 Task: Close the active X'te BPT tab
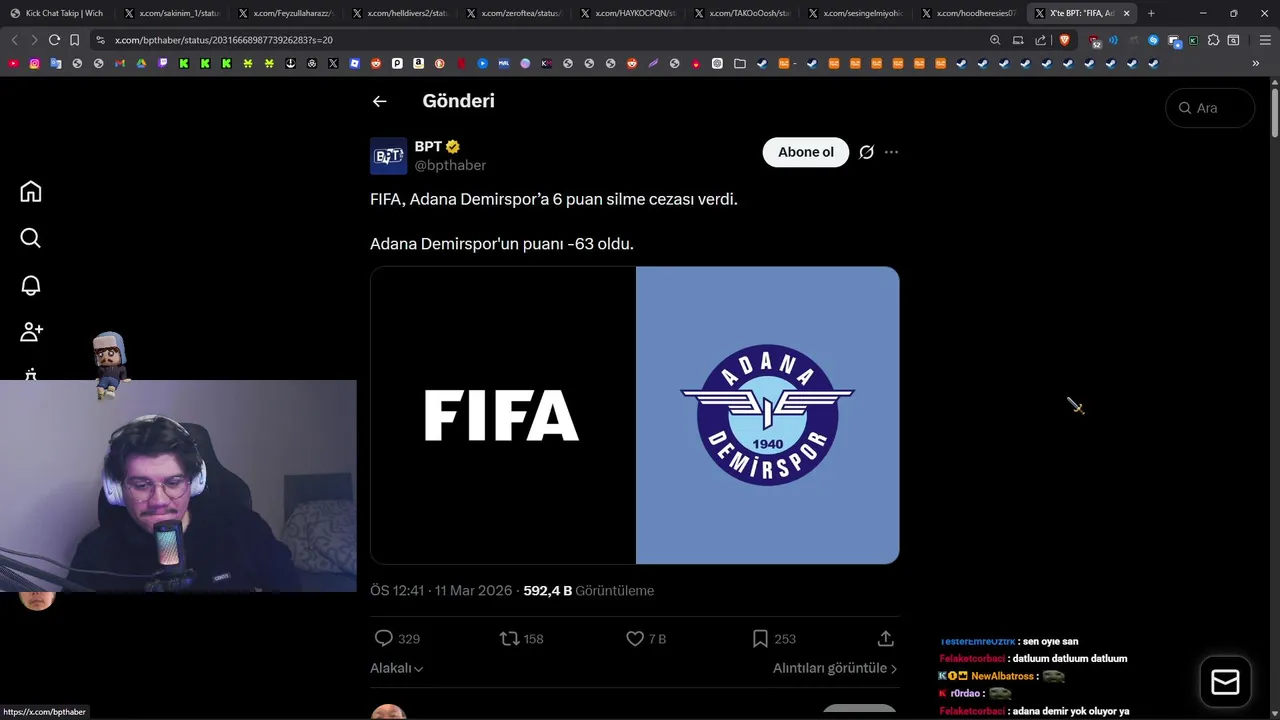1127,13
